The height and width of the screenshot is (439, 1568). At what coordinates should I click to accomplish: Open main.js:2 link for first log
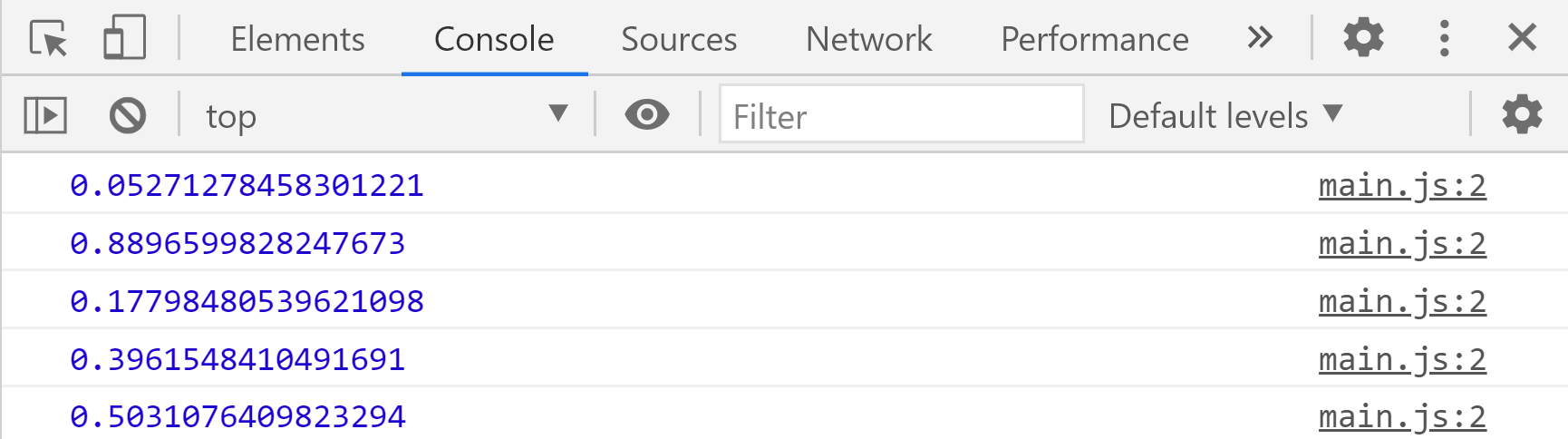(x=1401, y=185)
